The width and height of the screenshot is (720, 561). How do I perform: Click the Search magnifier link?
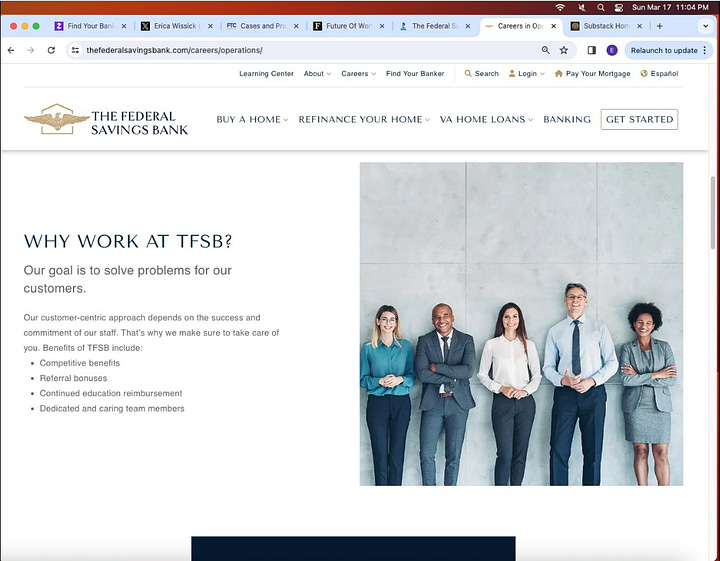[x=481, y=73]
